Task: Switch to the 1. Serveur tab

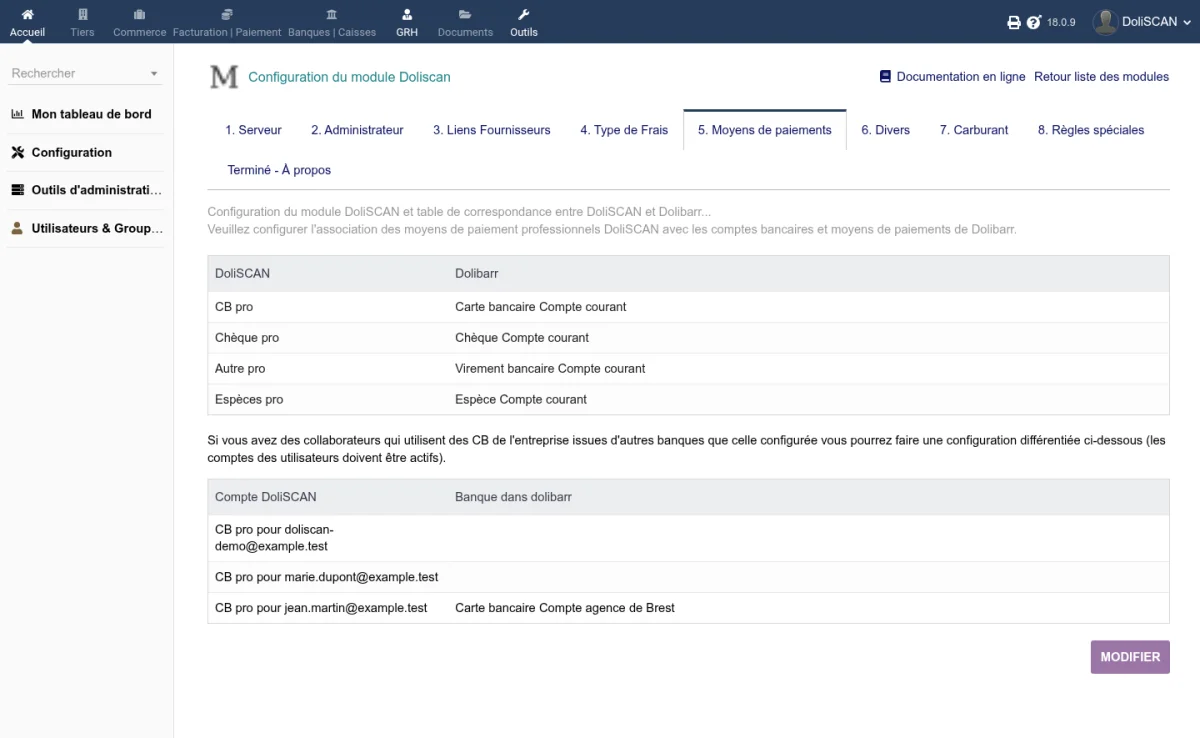Action: 253,130
